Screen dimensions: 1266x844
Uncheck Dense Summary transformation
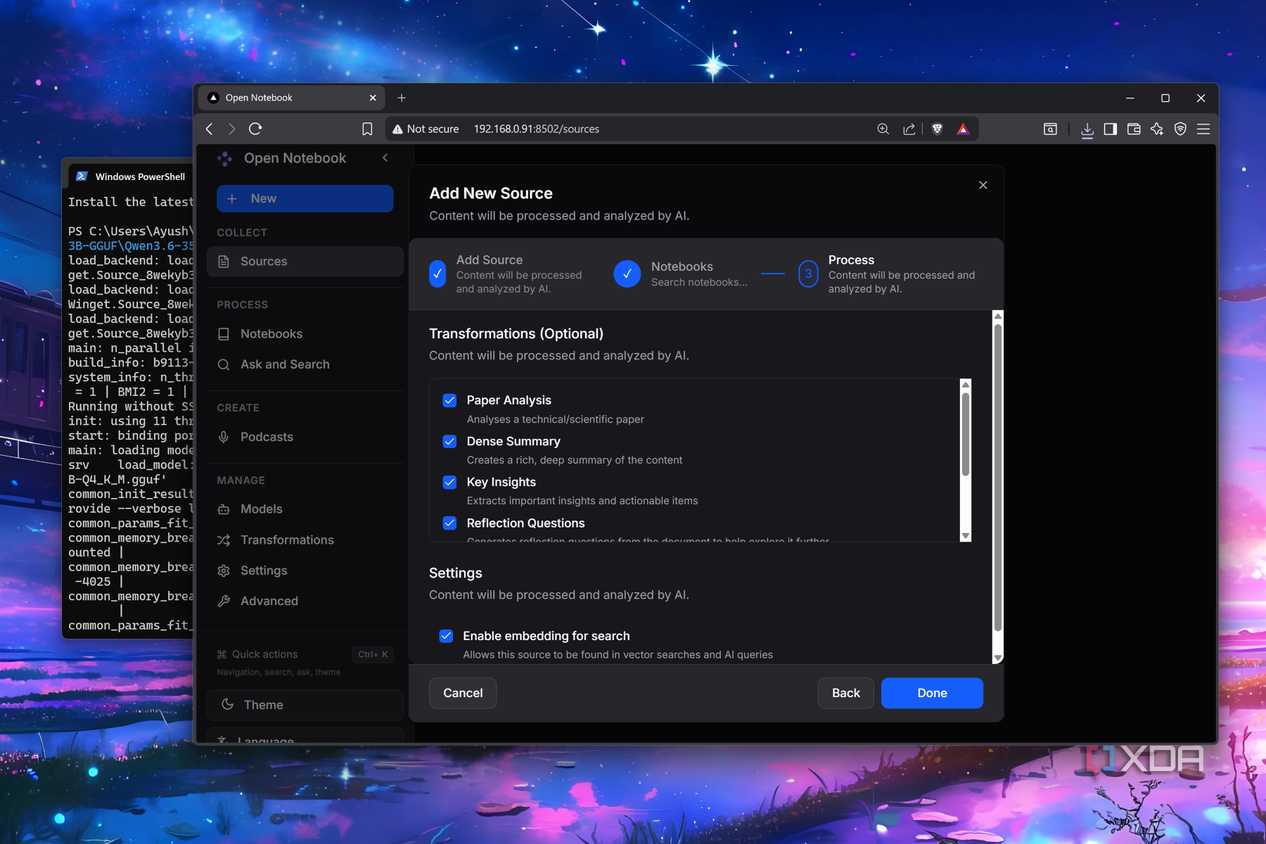pyautogui.click(x=450, y=441)
